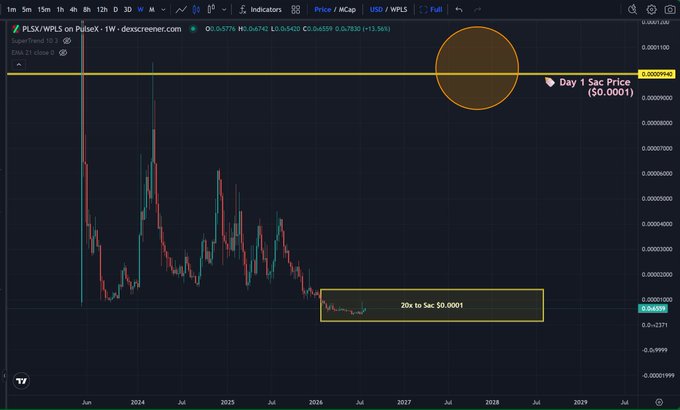Toggle SuperTrend indicator visibility eye
The height and width of the screenshot is (410, 680).
click(x=67, y=41)
